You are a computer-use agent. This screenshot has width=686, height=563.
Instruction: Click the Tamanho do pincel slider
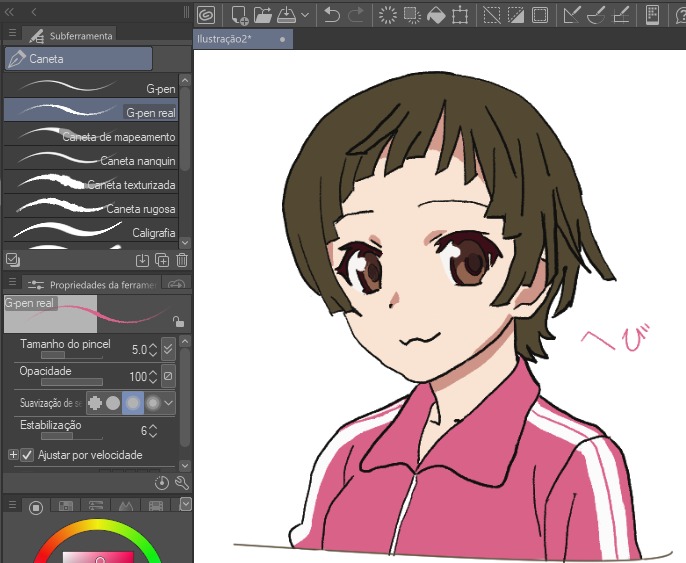(x=72, y=355)
